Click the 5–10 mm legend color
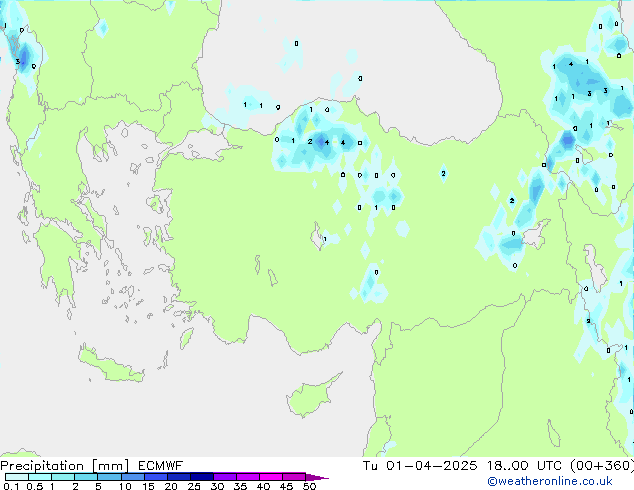 109,477
